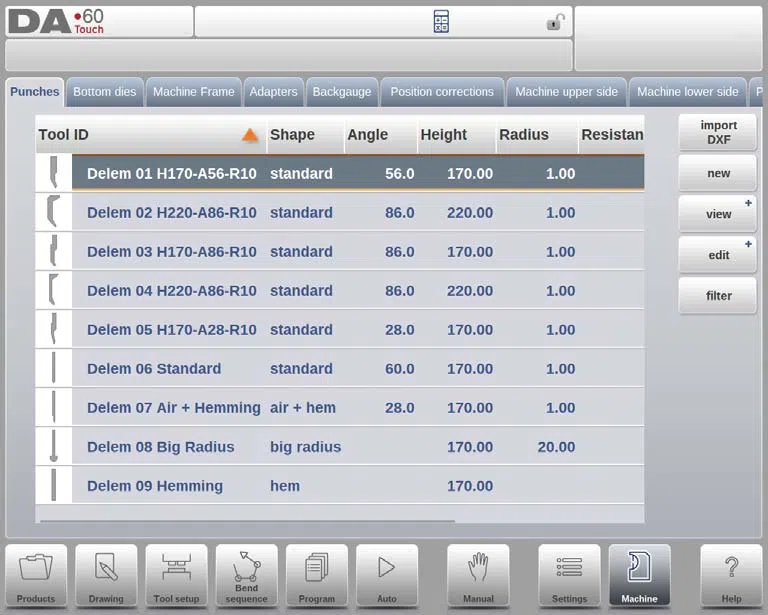The width and height of the screenshot is (768, 615).
Task: Open the Position corrections tab
Action: [442, 92]
